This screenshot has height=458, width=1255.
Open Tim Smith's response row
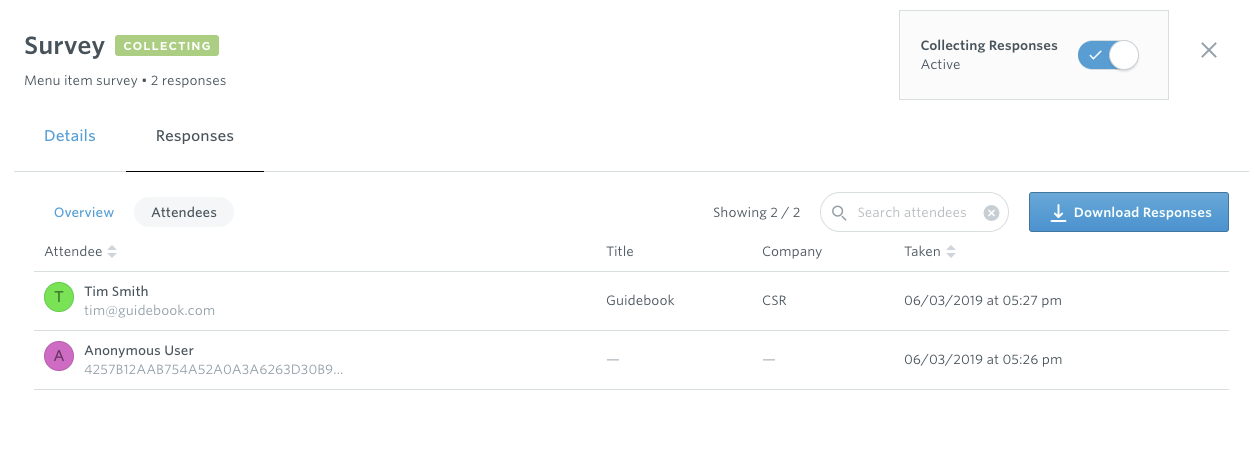631,301
